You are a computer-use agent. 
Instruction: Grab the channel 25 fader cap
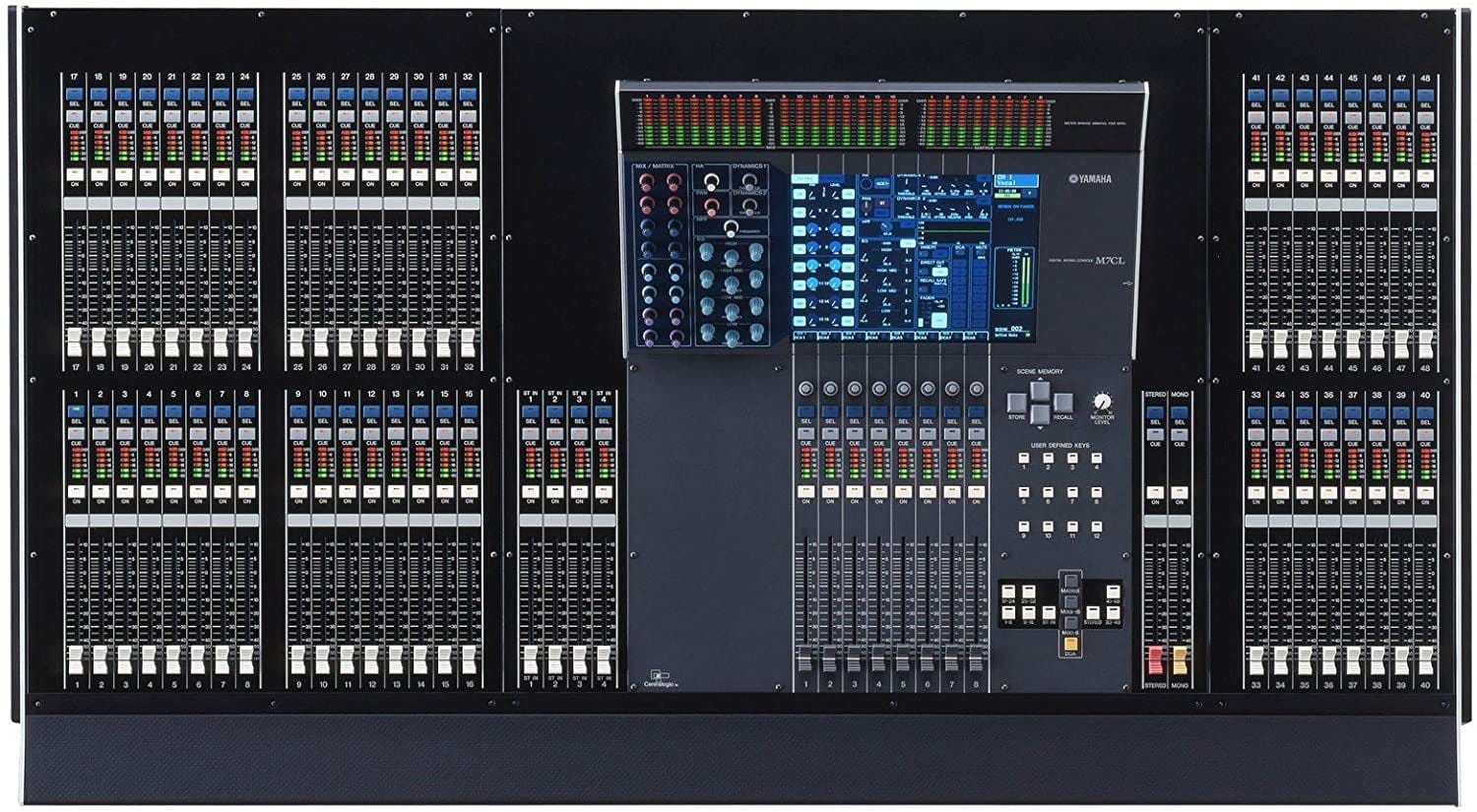(297, 343)
